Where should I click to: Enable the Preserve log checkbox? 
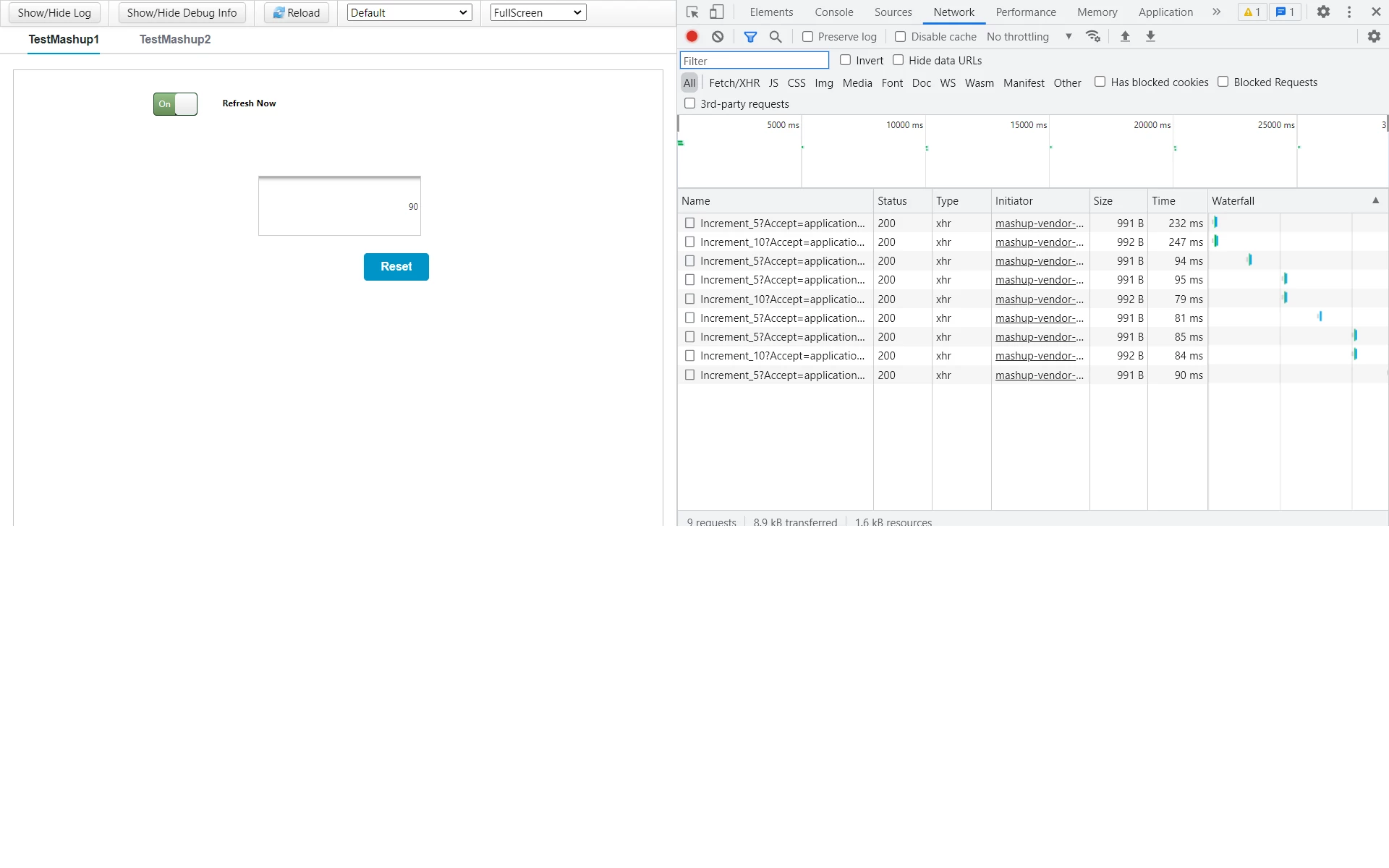[x=808, y=36]
